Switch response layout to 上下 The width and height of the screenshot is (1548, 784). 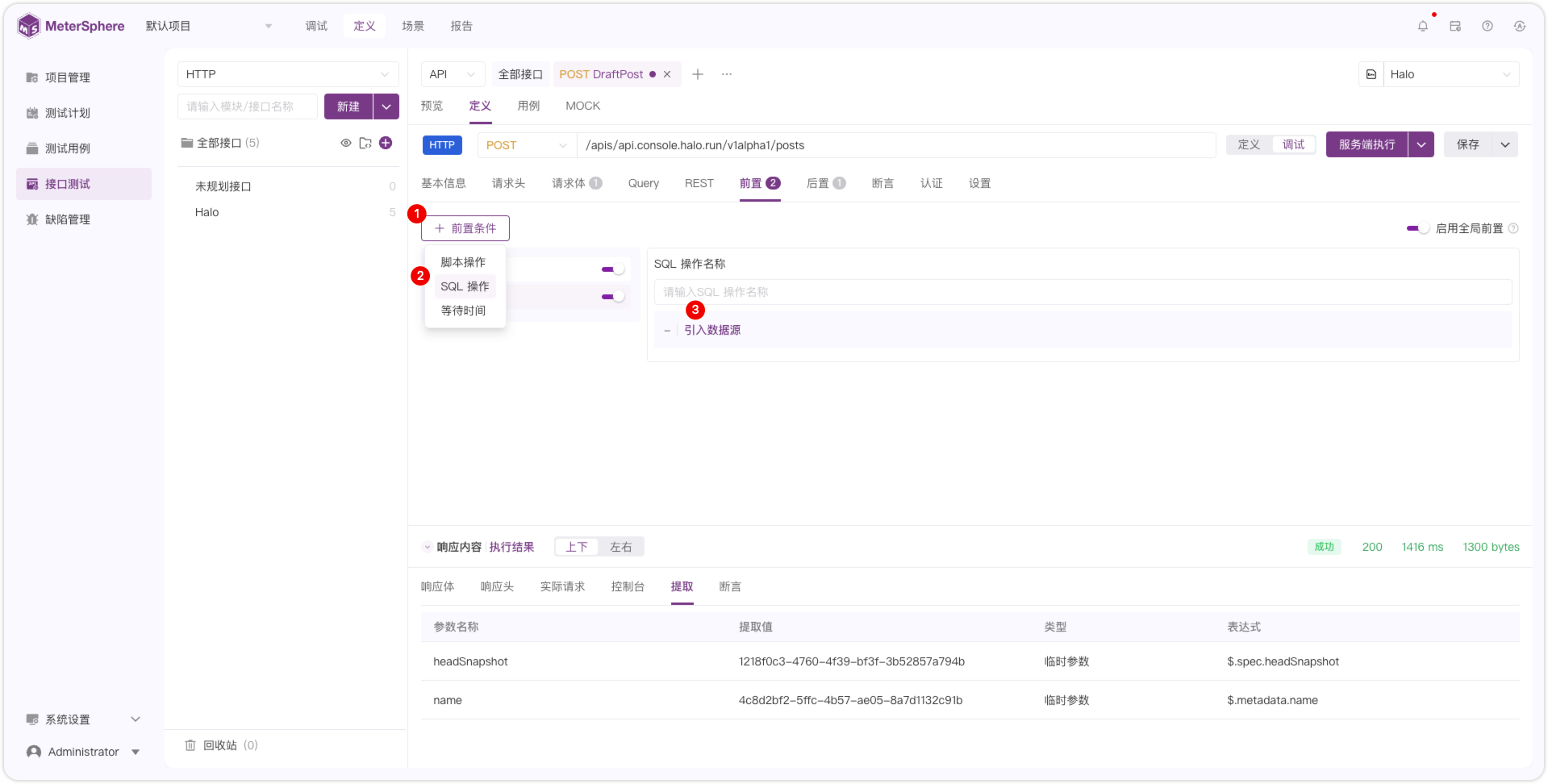tap(577, 547)
